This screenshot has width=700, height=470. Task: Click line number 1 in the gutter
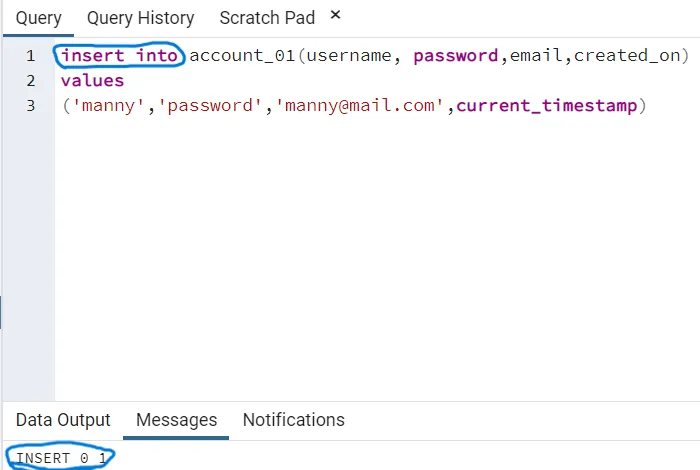pos(31,55)
